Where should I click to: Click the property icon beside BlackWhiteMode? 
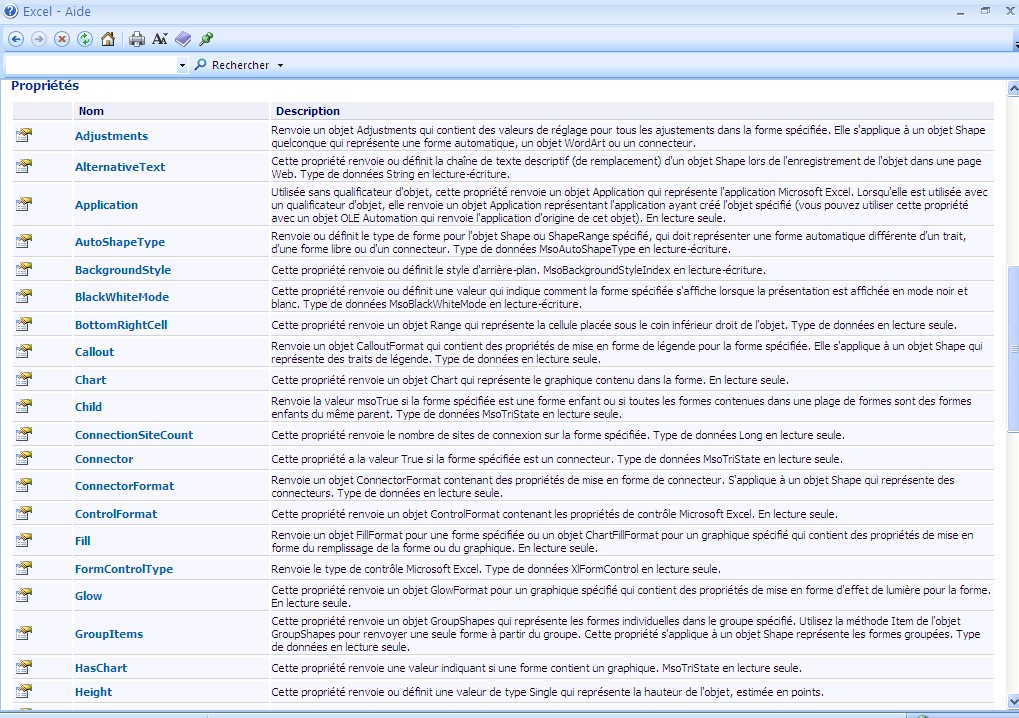click(x=24, y=296)
